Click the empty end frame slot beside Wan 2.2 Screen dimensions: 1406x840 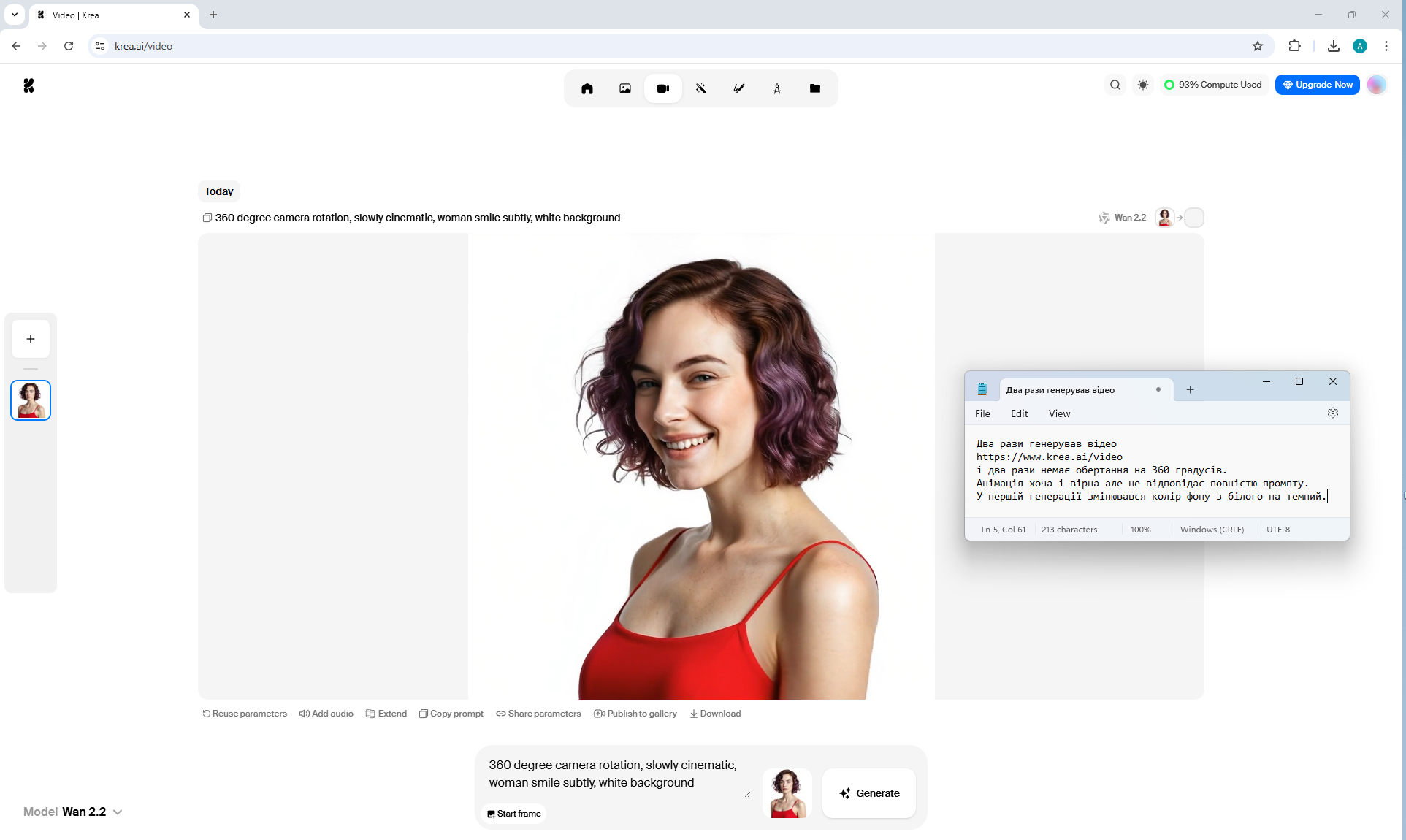click(x=1194, y=218)
